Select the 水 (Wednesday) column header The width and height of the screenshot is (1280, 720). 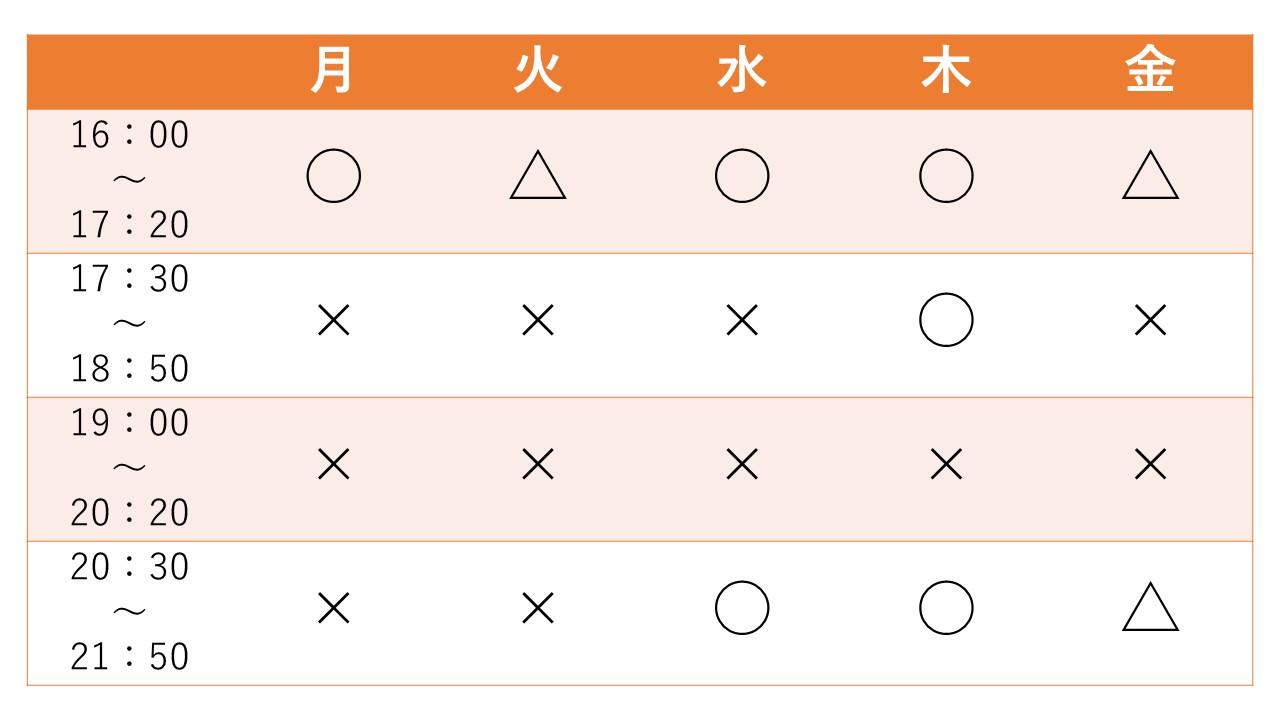(742, 72)
